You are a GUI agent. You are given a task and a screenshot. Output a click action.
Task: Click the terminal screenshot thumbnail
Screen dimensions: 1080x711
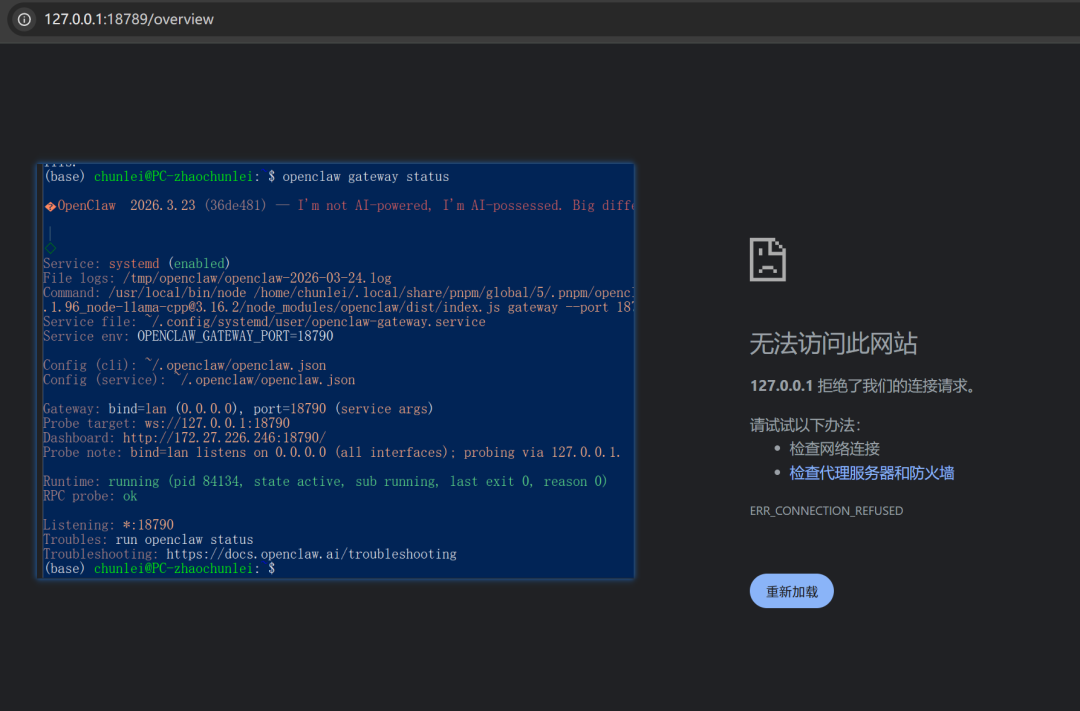[335, 371]
